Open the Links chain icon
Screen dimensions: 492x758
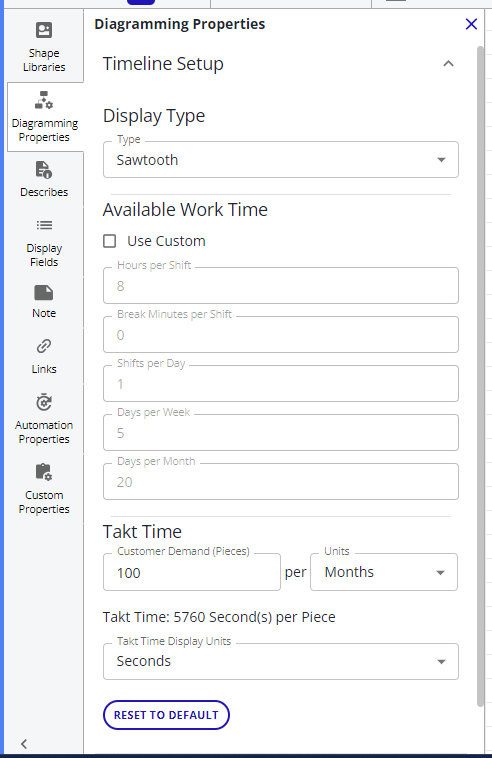click(44, 347)
